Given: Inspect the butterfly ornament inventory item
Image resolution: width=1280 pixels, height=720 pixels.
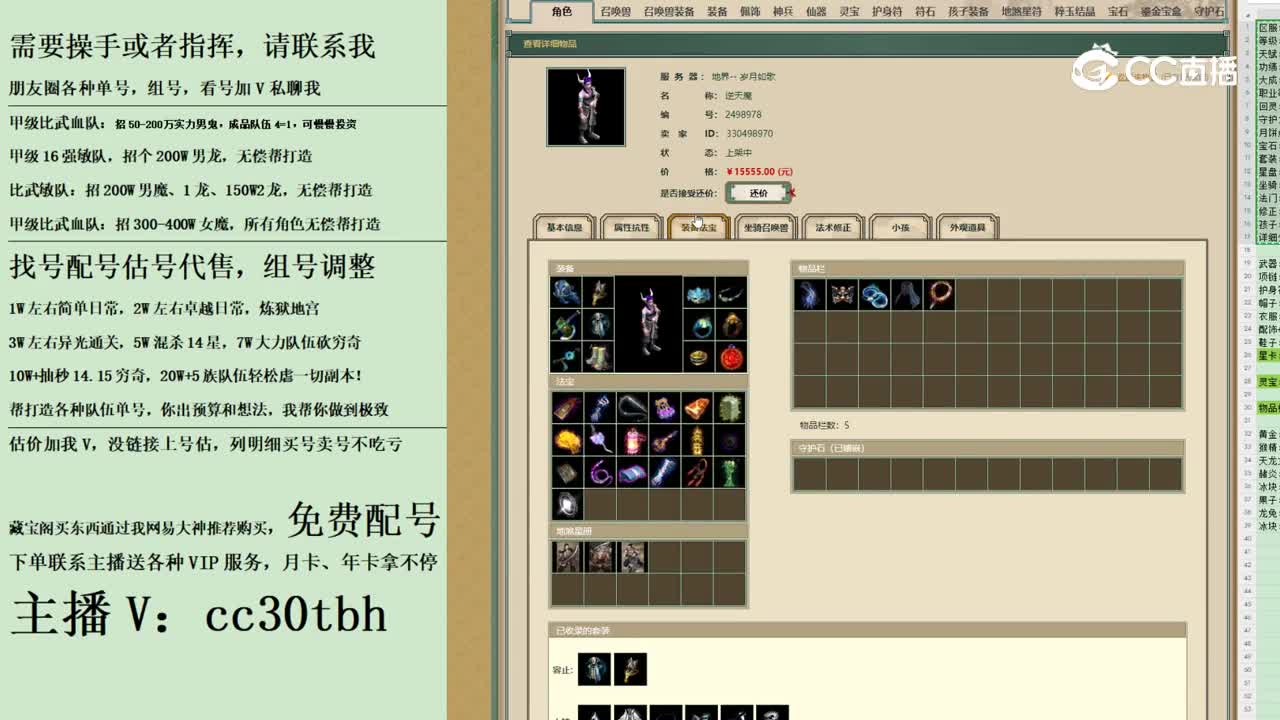Looking at the screenshot, I should (842, 294).
